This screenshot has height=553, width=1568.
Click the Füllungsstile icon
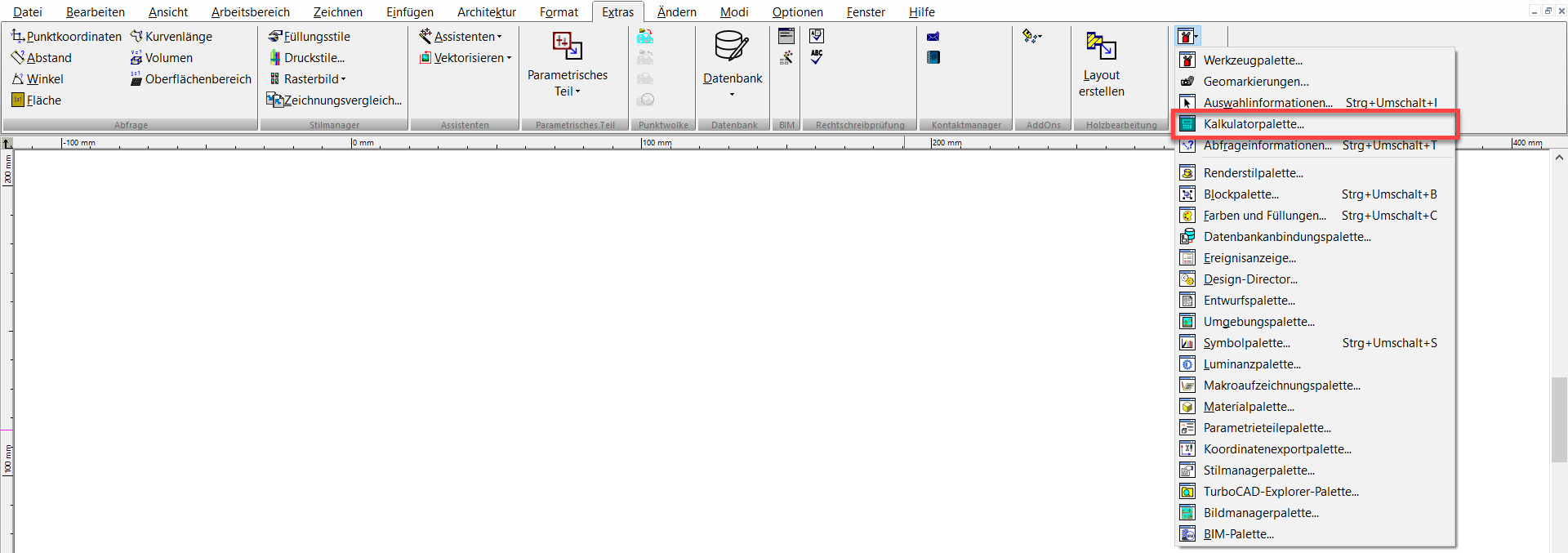[275, 37]
